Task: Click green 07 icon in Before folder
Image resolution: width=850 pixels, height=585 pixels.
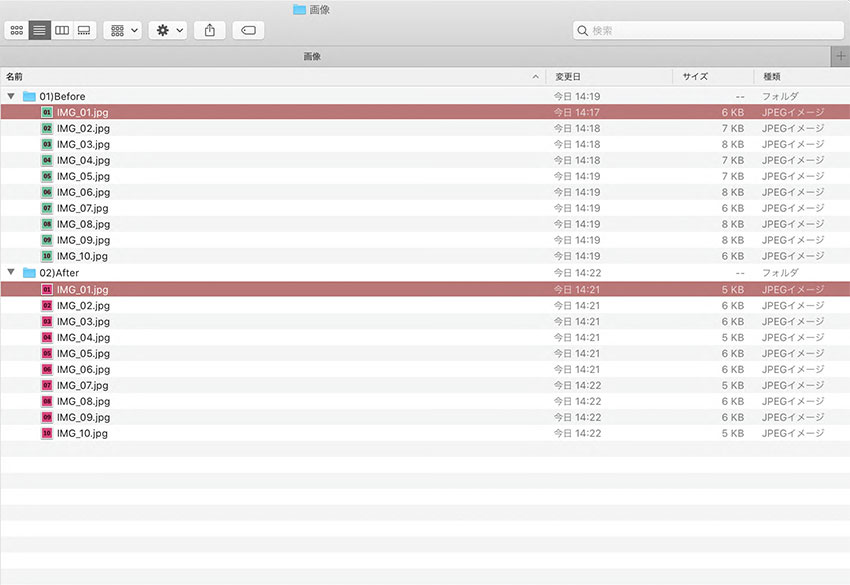Action: 47,208
